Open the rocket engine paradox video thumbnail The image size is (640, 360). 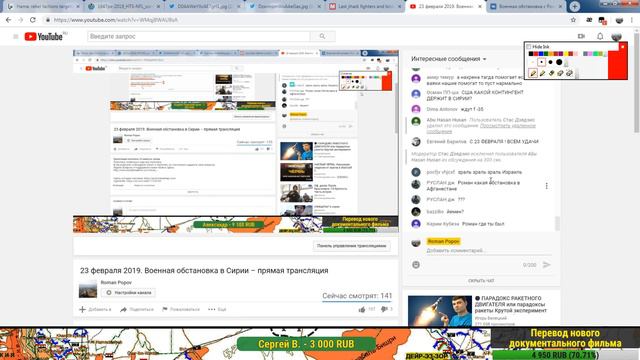pos(440,311)
